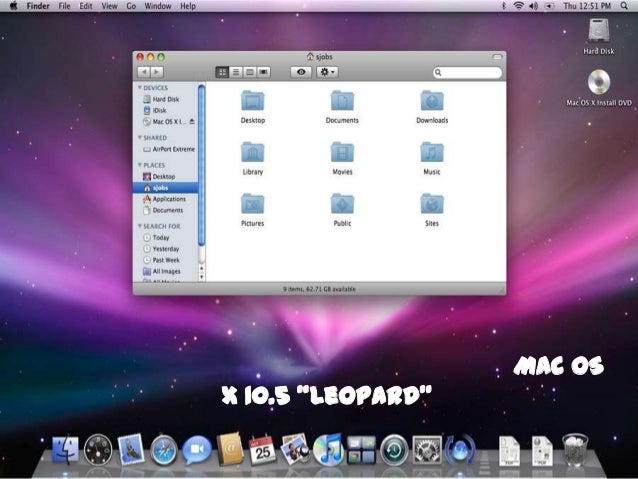Select the Sites folder icon

[x=432, y=203]
